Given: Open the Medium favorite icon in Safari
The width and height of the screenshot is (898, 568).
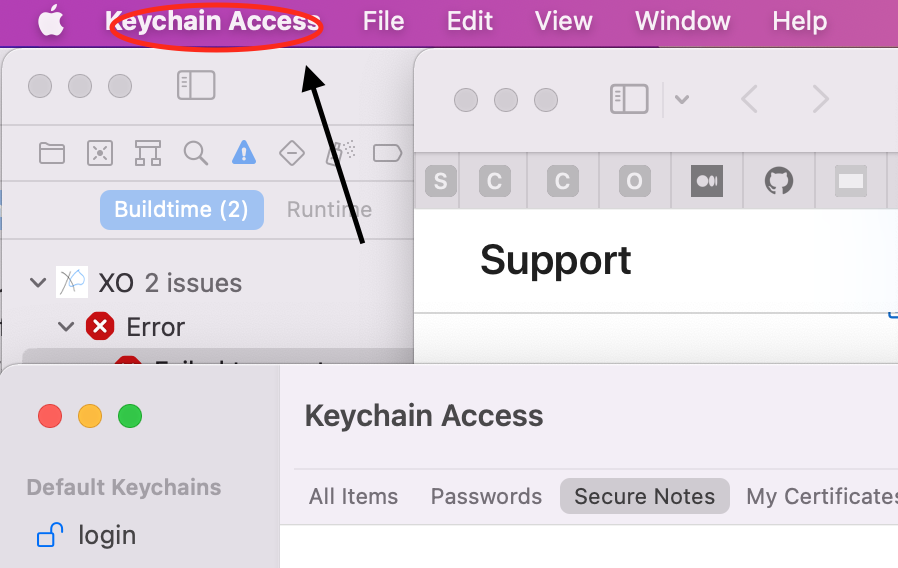Looking at the screenshot, I should (x=707, y=181).
